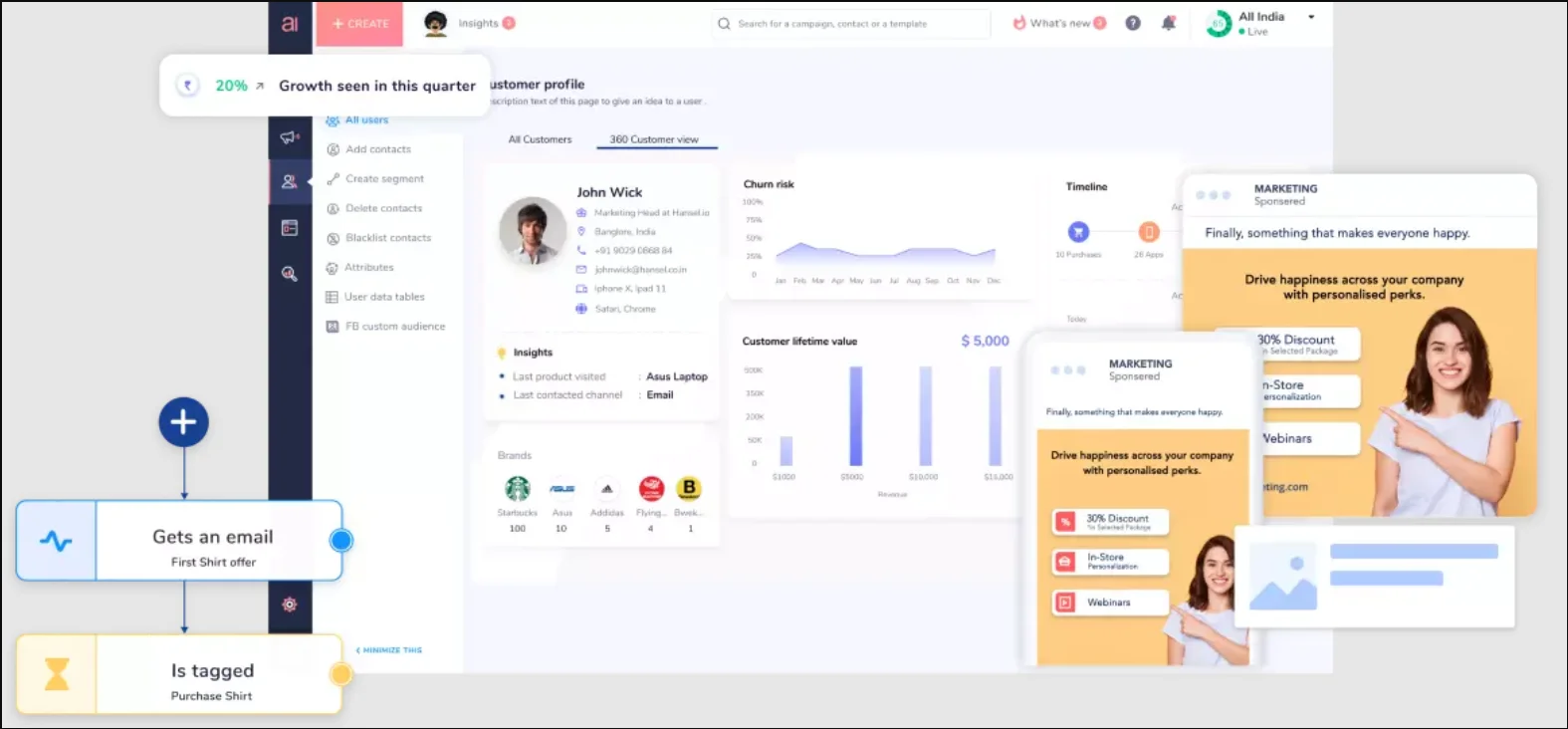Open the settings gear in sidebar
This screenshot has width=1568, height=729.
(x=290, y=605)
